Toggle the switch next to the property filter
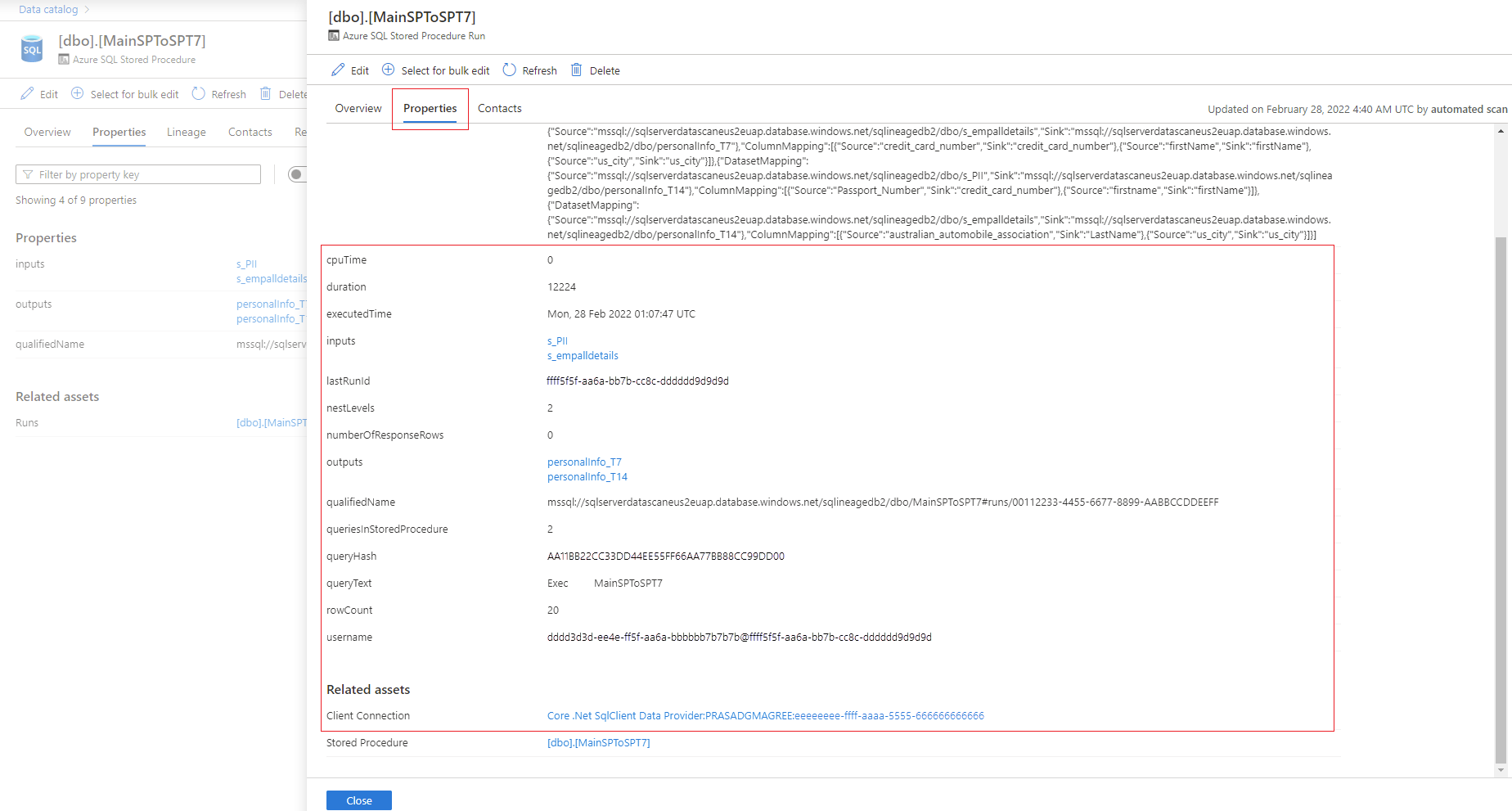Image resolution: width=1512 pixels, height=811 pixels. 297,174
